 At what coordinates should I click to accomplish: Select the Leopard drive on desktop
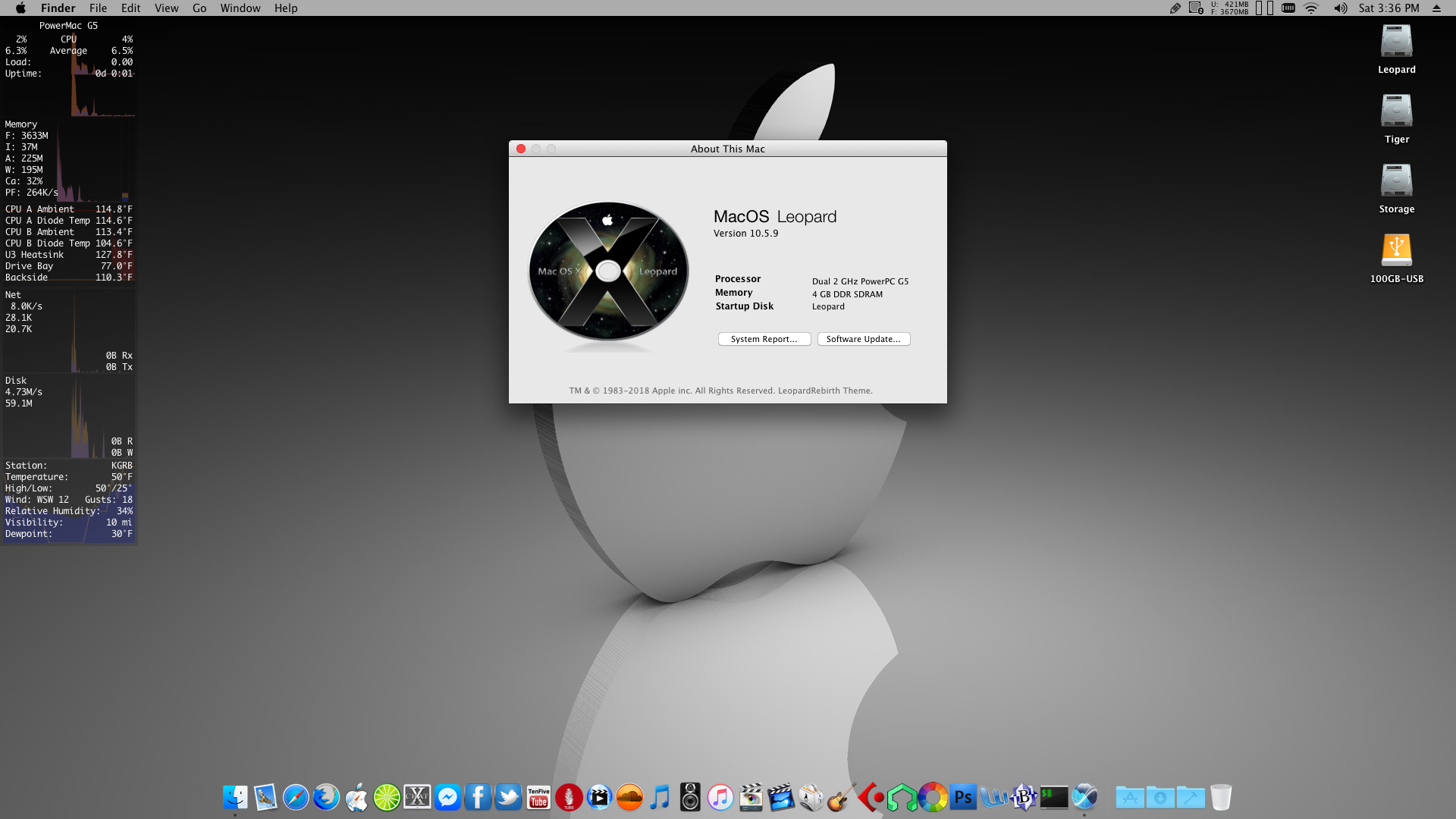click(1396, 49)
